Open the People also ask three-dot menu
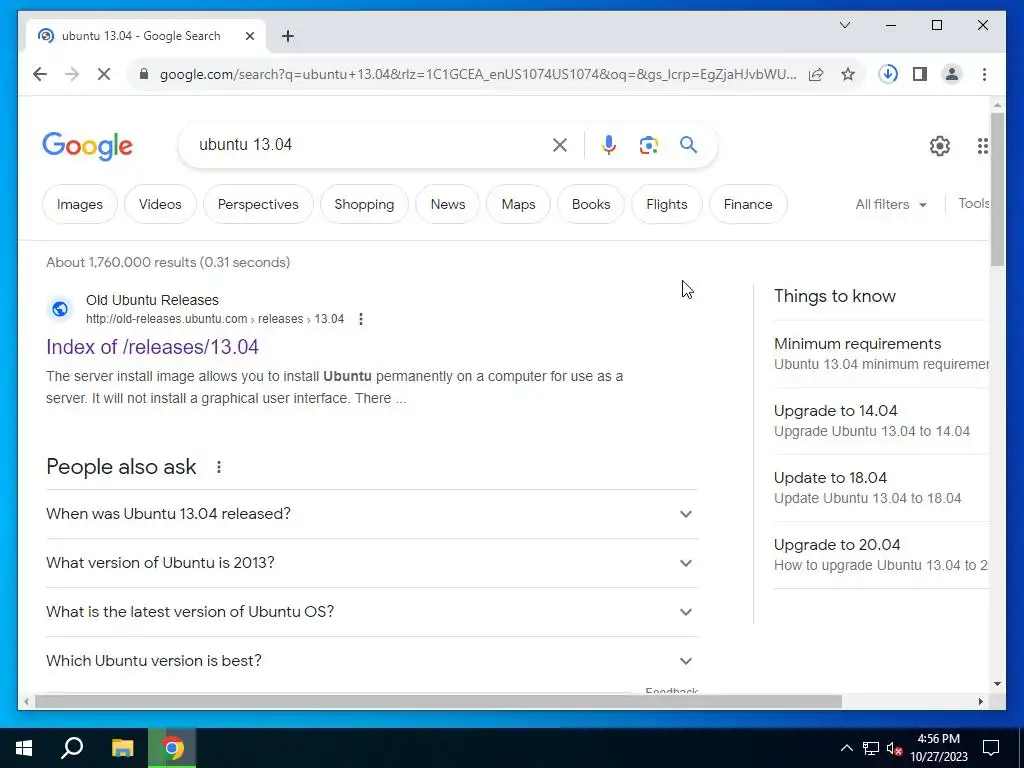This screenshot has width=1024, height=768. (x=219, y=467)
